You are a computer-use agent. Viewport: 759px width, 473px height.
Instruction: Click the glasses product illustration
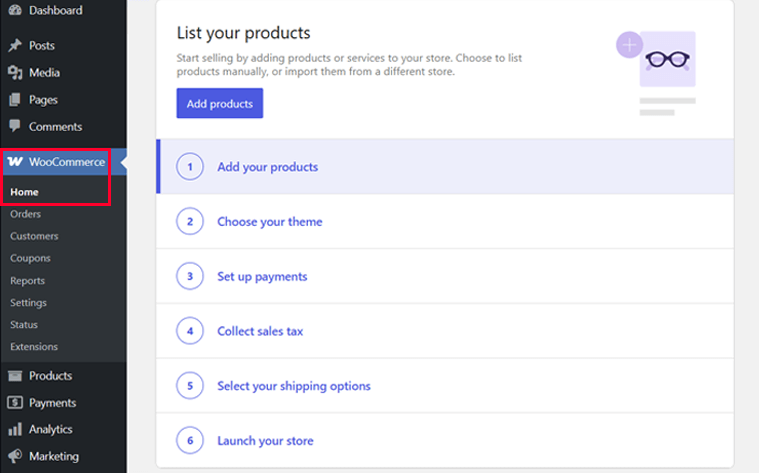coord(668,59)
